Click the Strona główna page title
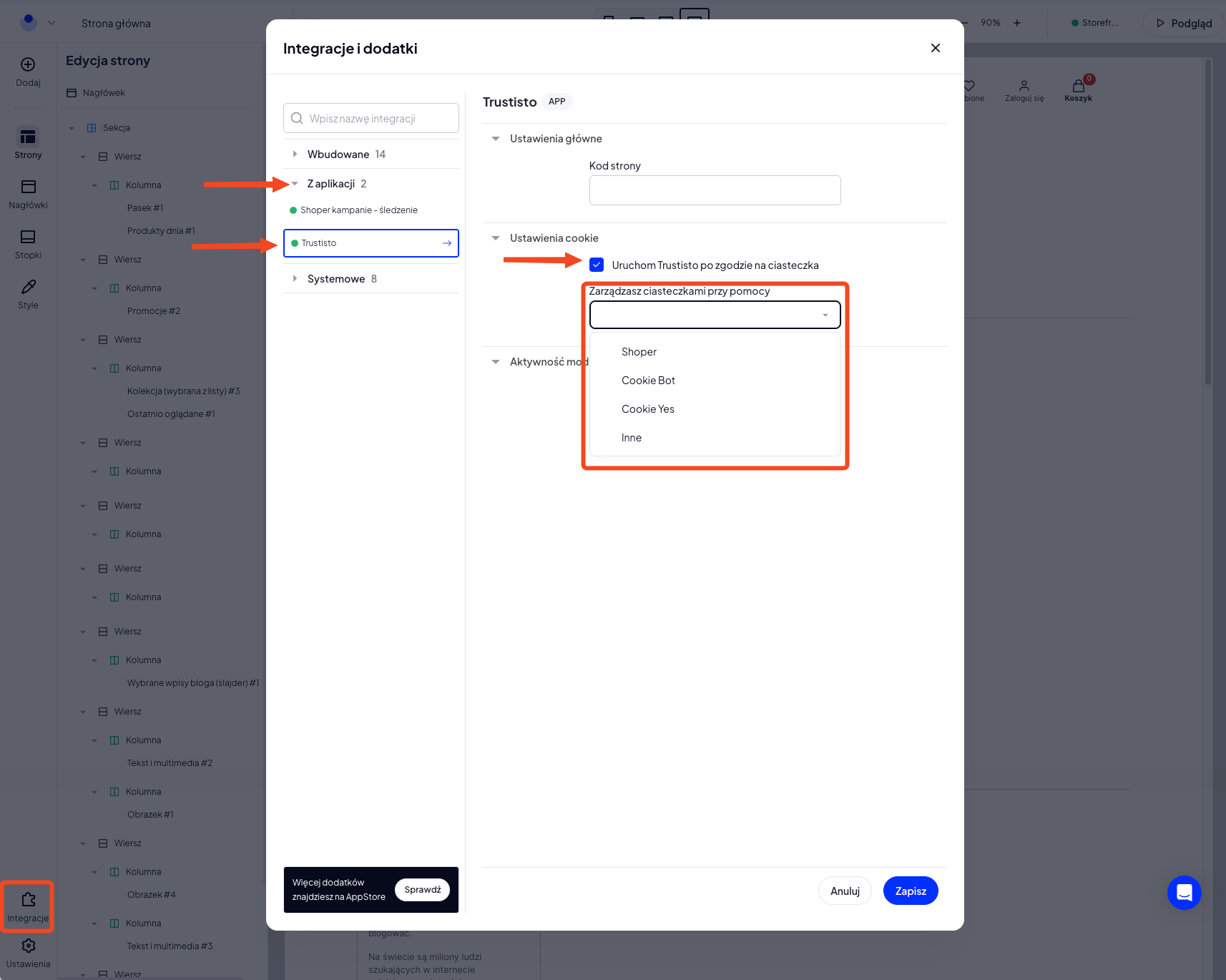 click(116, 24)
